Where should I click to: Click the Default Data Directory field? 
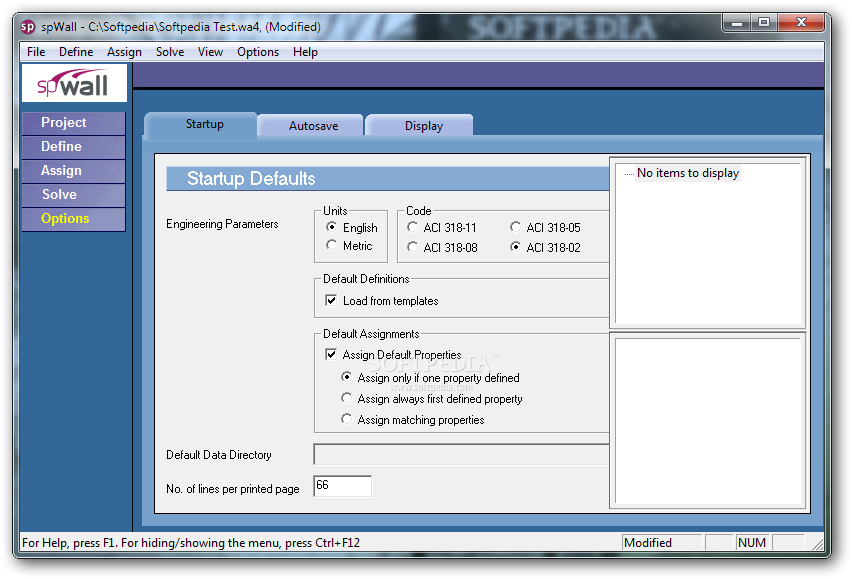point(461,455)
